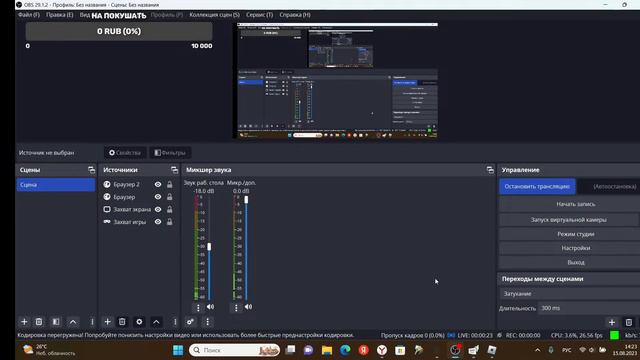This screenshot has width=640, height=360.
Task: Open File Explorer from the taskbar
Action: point(327,350)
